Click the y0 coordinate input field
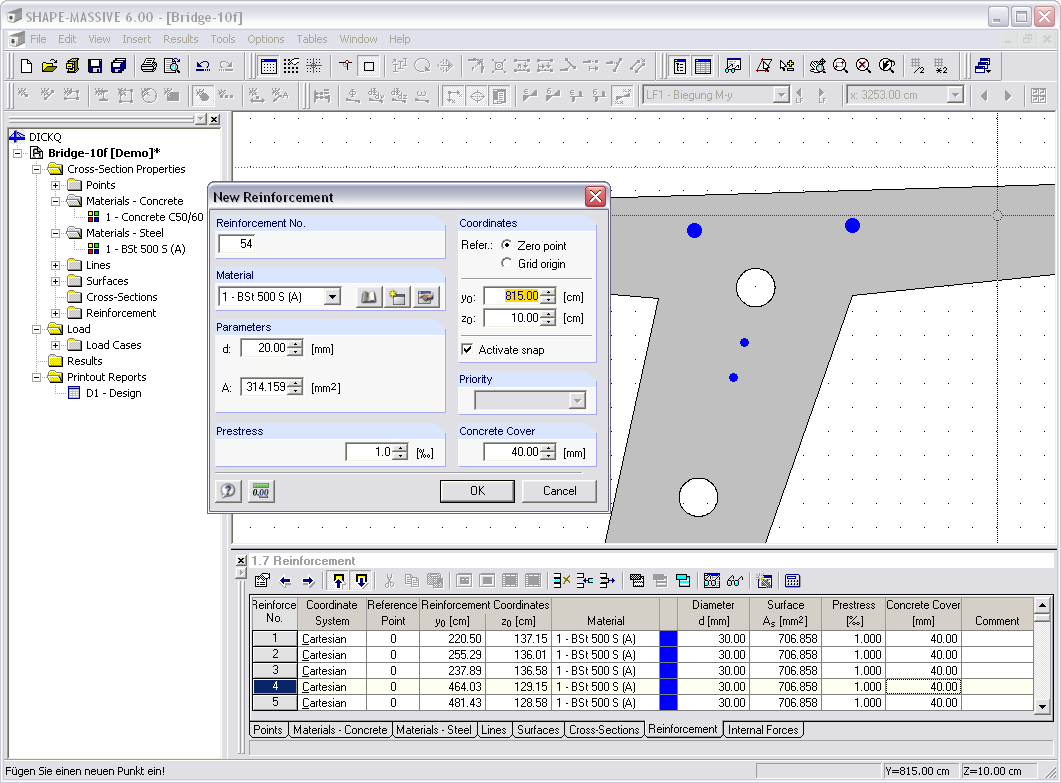Viewport: 1061px width, 783px height. point(513,296)
